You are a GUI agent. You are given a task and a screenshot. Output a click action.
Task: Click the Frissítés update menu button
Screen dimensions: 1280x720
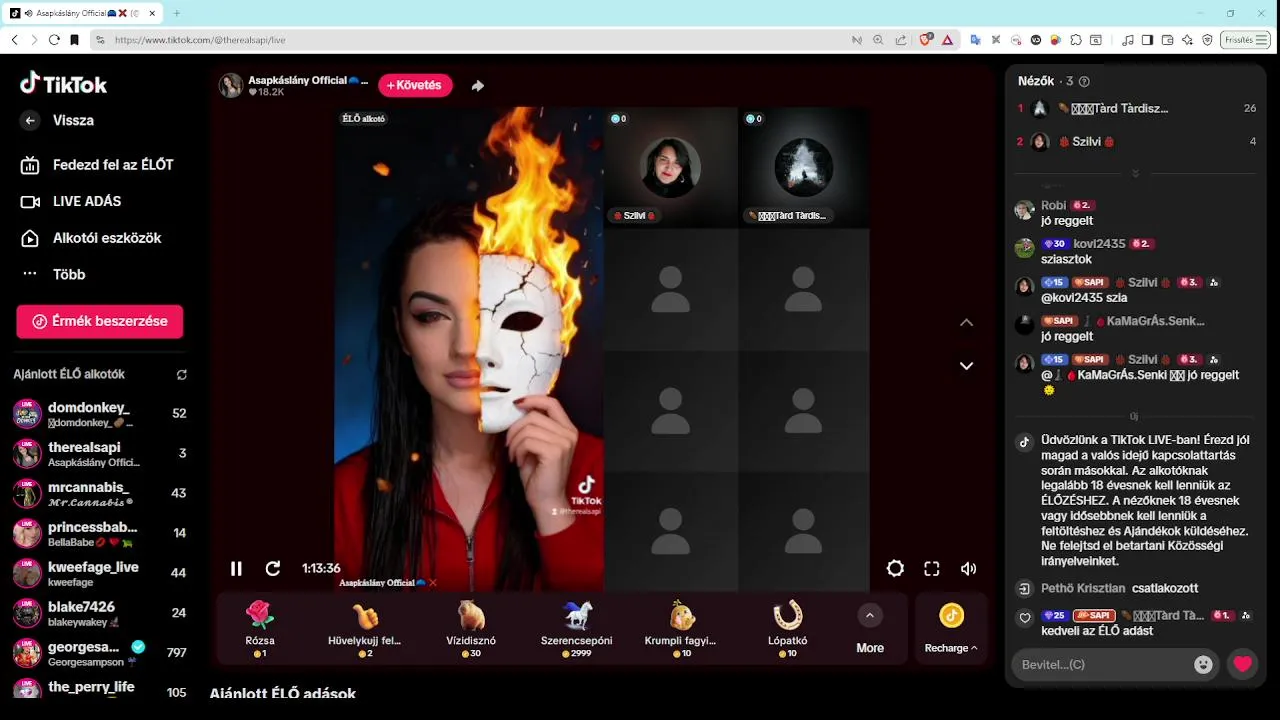point(1246,40)
